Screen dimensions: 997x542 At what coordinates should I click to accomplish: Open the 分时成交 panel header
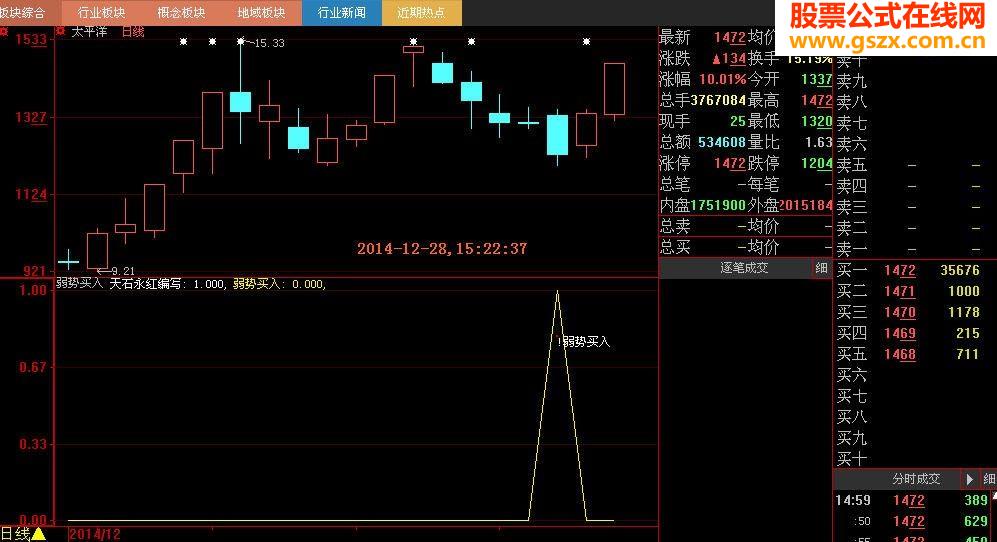916,479
